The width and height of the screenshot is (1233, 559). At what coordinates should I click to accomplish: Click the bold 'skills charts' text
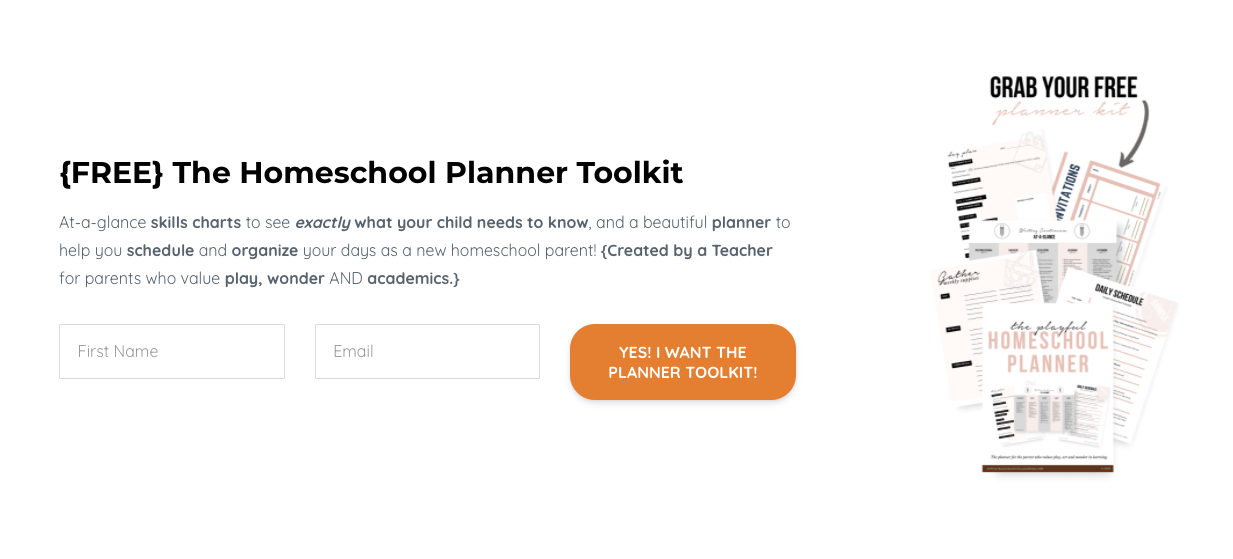(196, 222)
